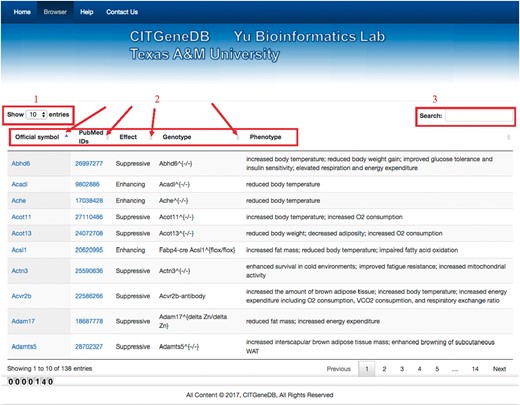The height and width of the screenshot is (406, 520).
Task: Open the Contact Us nav item
Action: pos(122,12)
